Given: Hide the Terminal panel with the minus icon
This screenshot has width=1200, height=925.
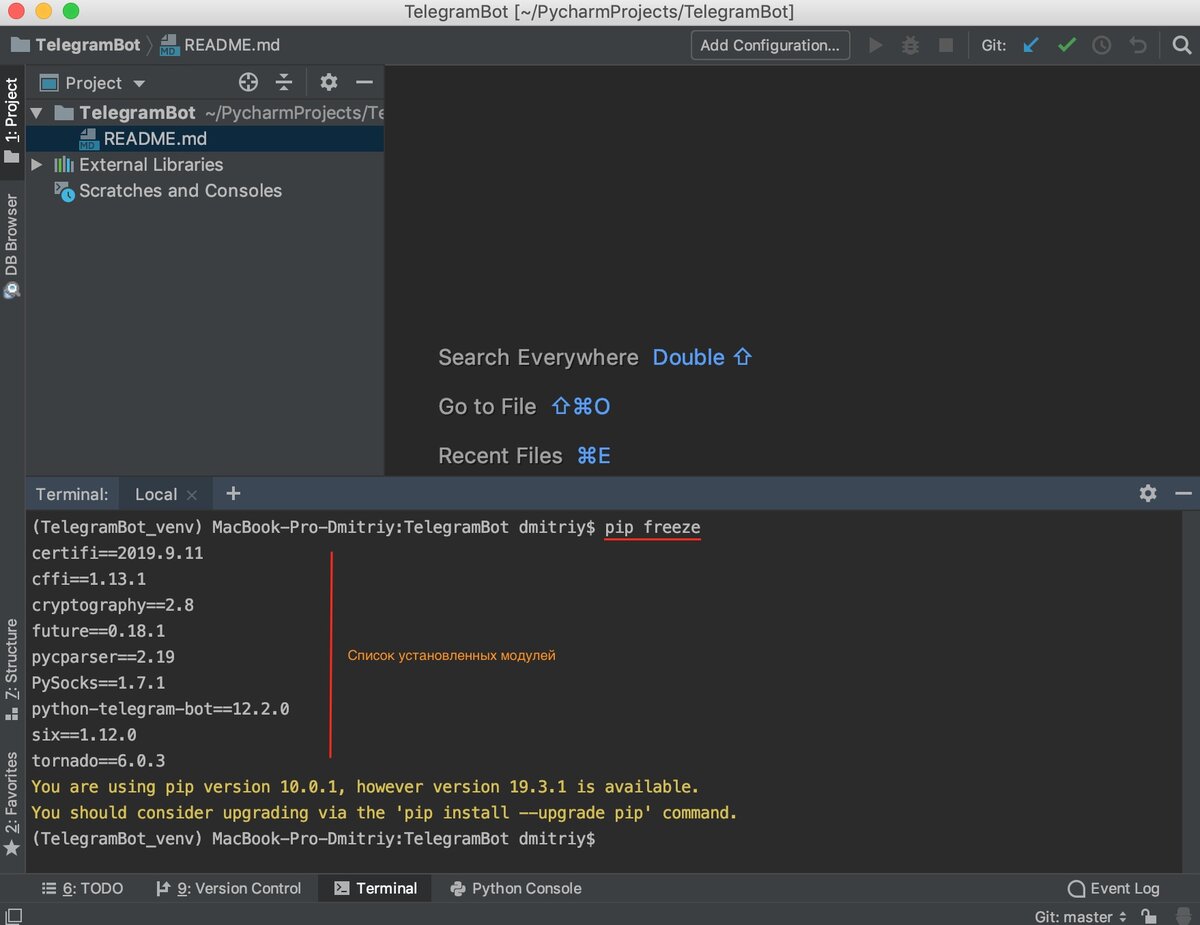Looking at the screenshot, I should tap(1183, 493).
